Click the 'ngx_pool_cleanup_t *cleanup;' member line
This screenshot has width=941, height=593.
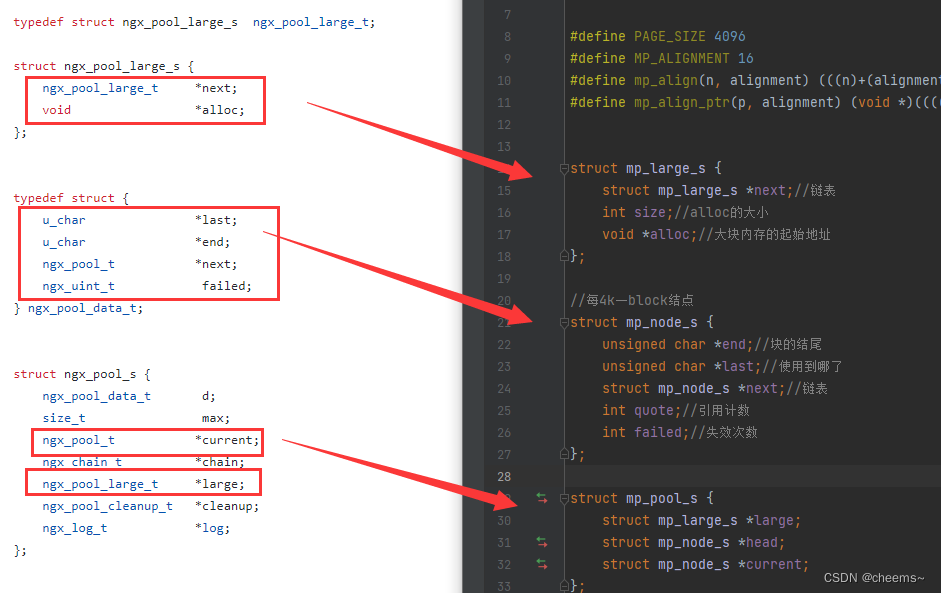[151, 507]
